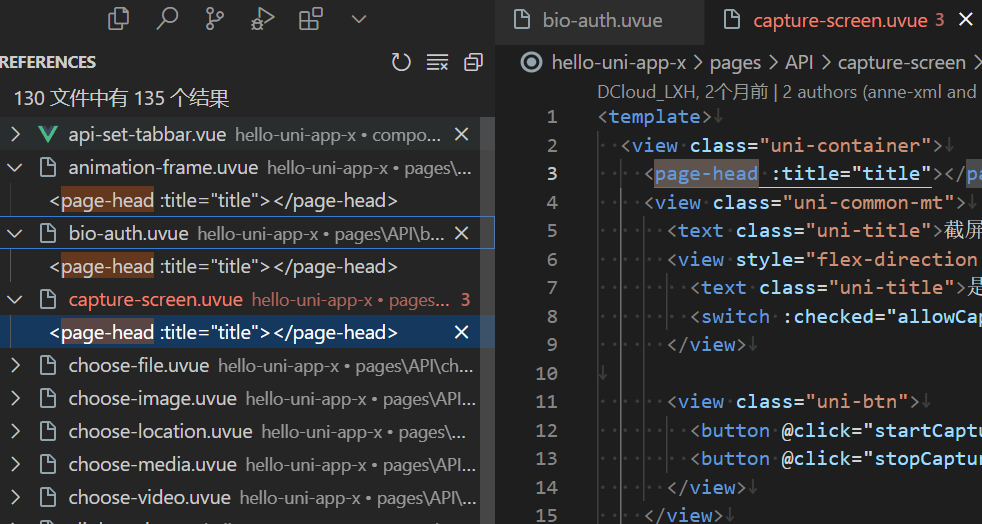Click template tag on line 1
Viewport: 982px width, 524px height.
[x=654, y=116]
